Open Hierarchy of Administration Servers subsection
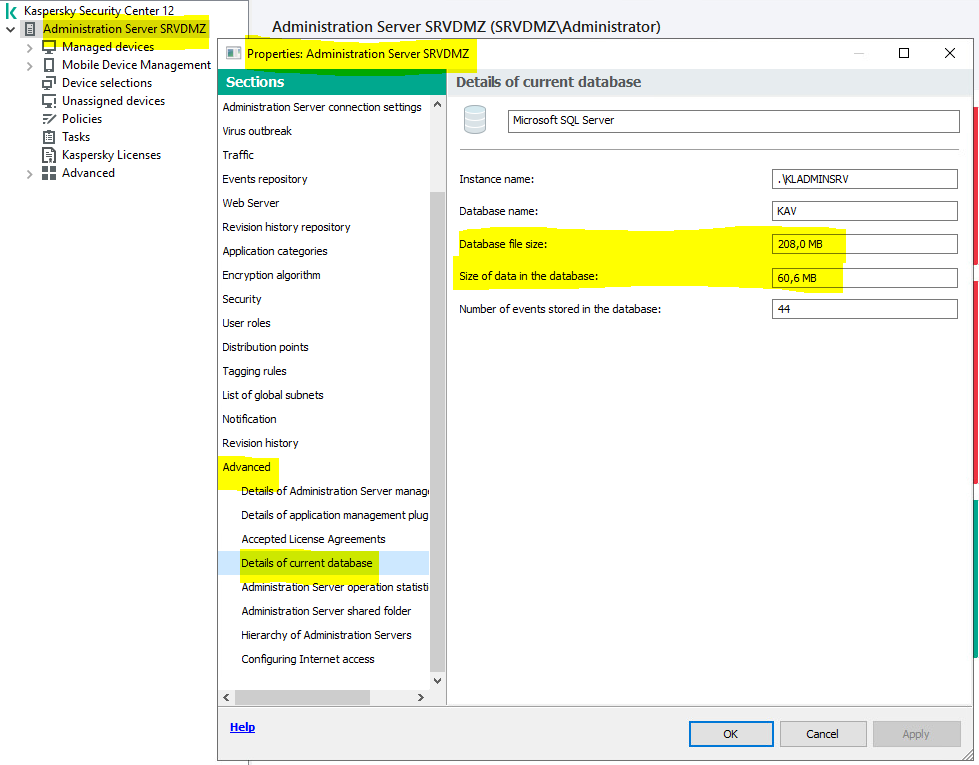Screen dimensions: 979x765 tap(326, 635)
